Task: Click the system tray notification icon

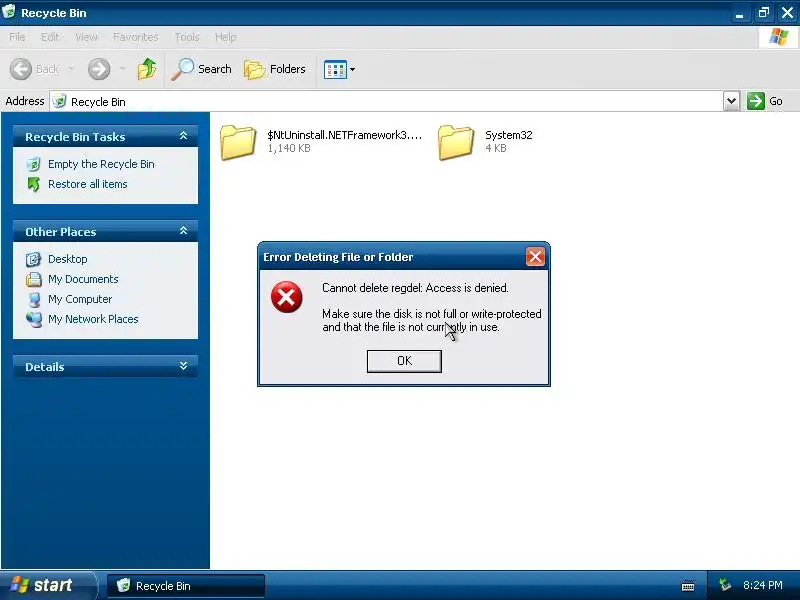Action: pyautogui.click(x=725, y=585)
